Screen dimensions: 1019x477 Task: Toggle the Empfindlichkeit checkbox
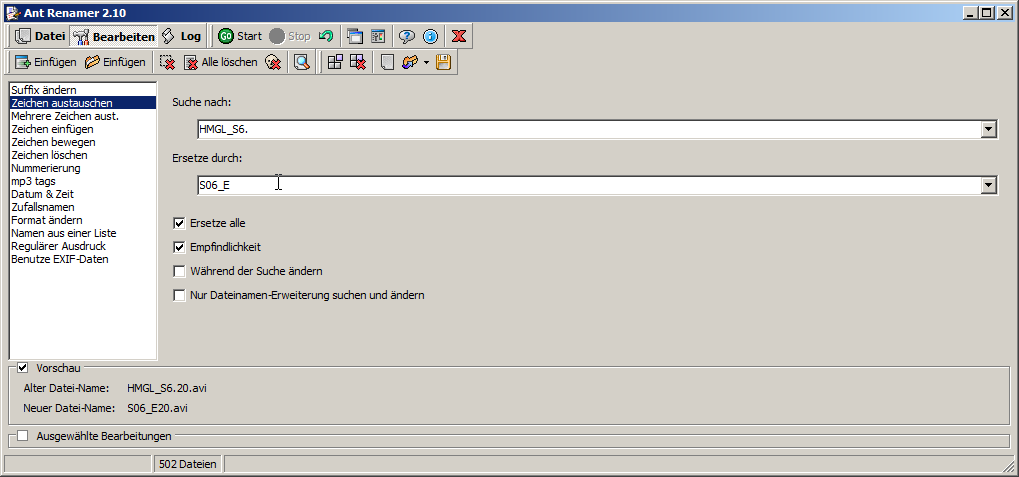[x=180, y=247]
